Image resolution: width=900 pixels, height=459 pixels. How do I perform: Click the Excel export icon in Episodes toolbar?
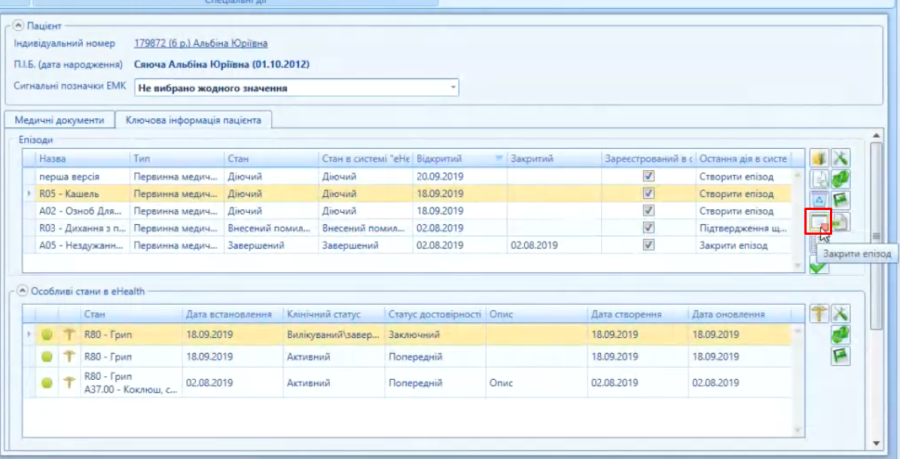(x=841, y=222)
